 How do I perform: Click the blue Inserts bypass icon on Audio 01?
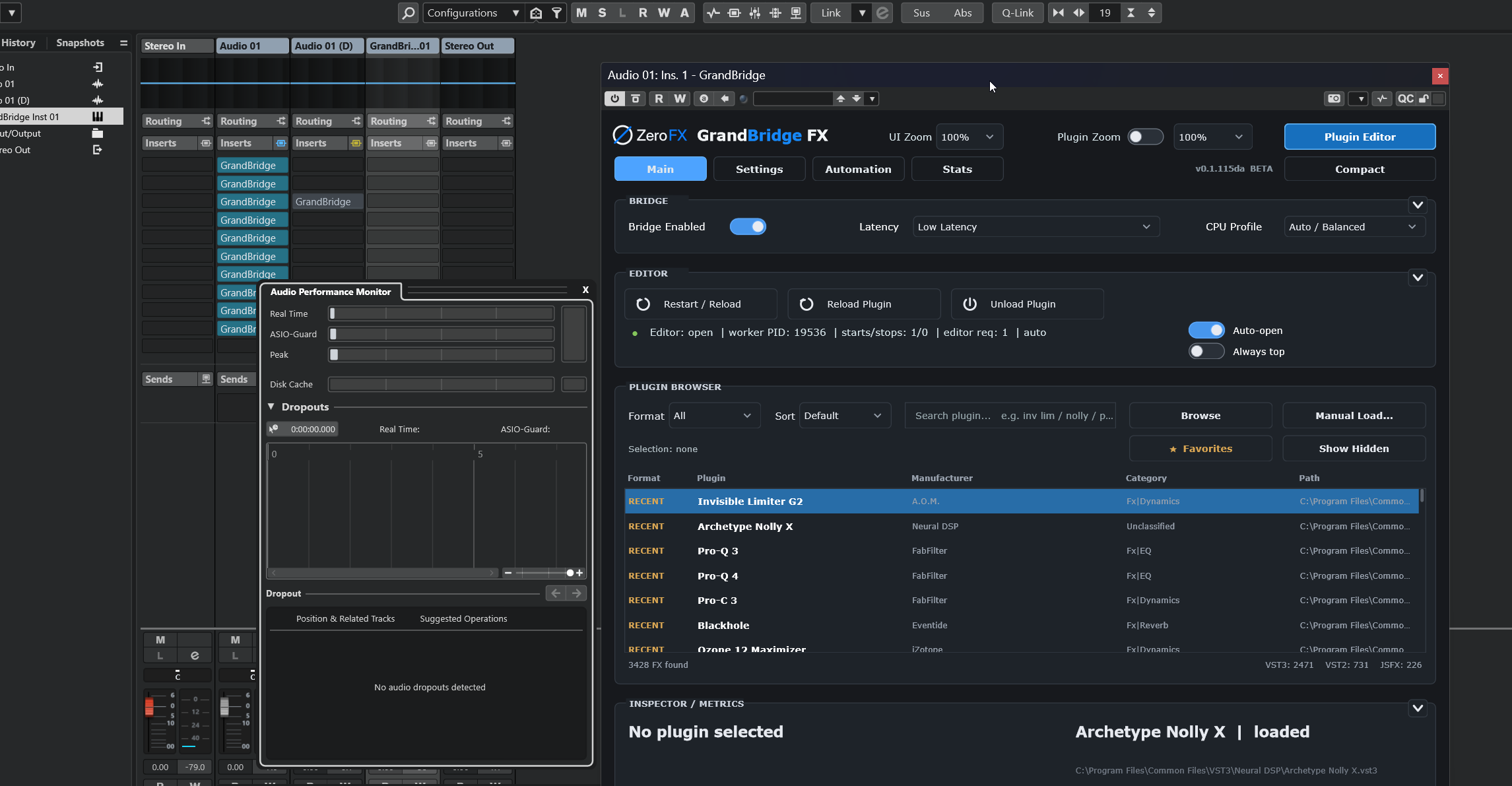[x=281, y=143]
